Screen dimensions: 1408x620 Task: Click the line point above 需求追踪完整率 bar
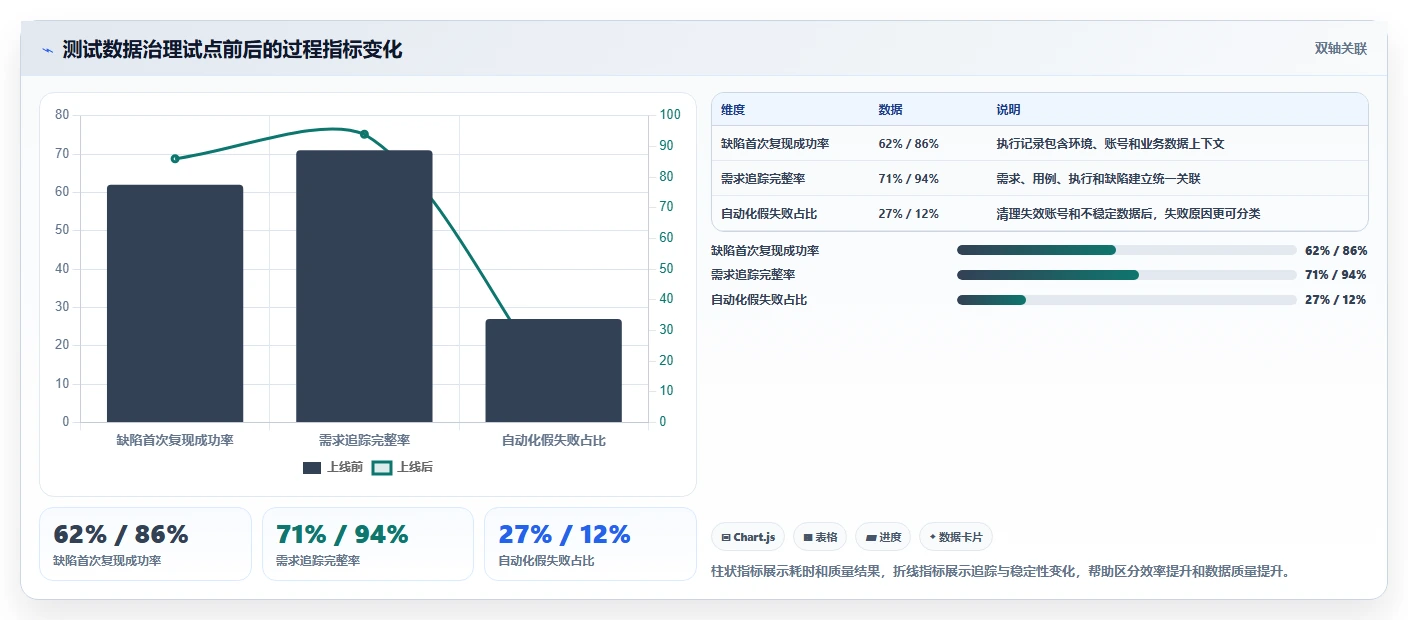[364, 134]
